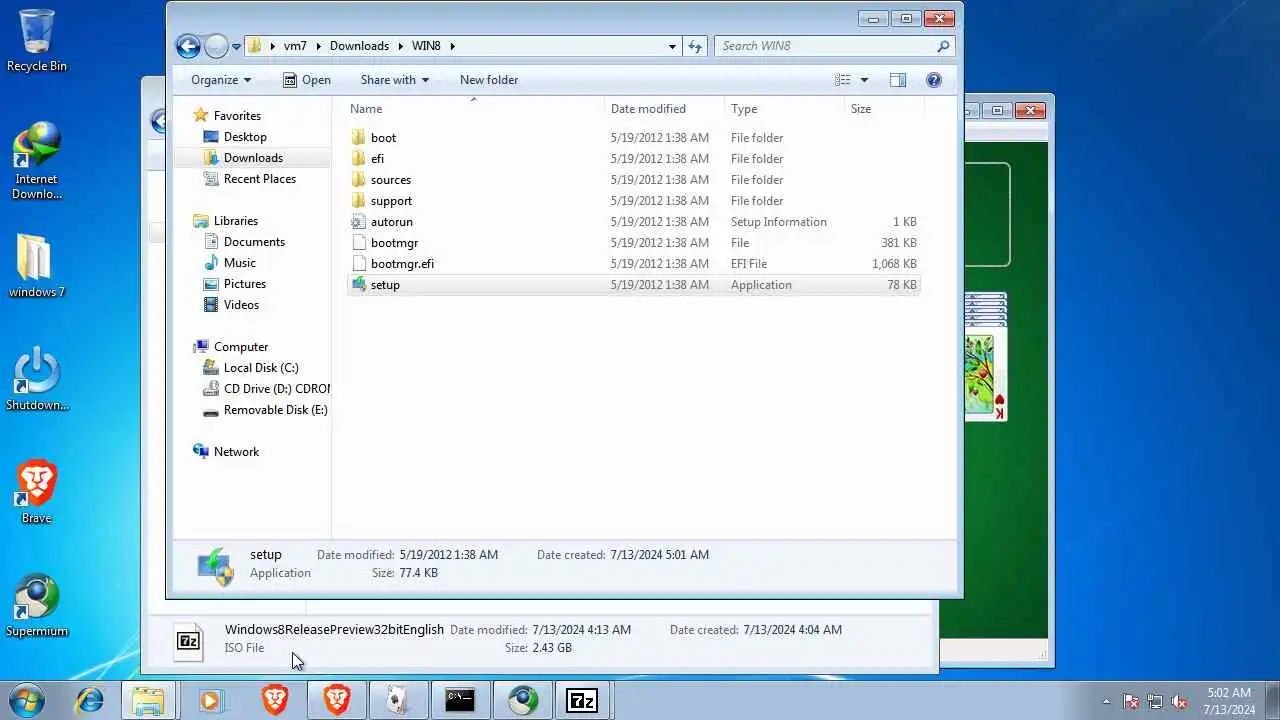1280x720 pixels.
Task: Sort by Type column header
Action: click(784, 109)
